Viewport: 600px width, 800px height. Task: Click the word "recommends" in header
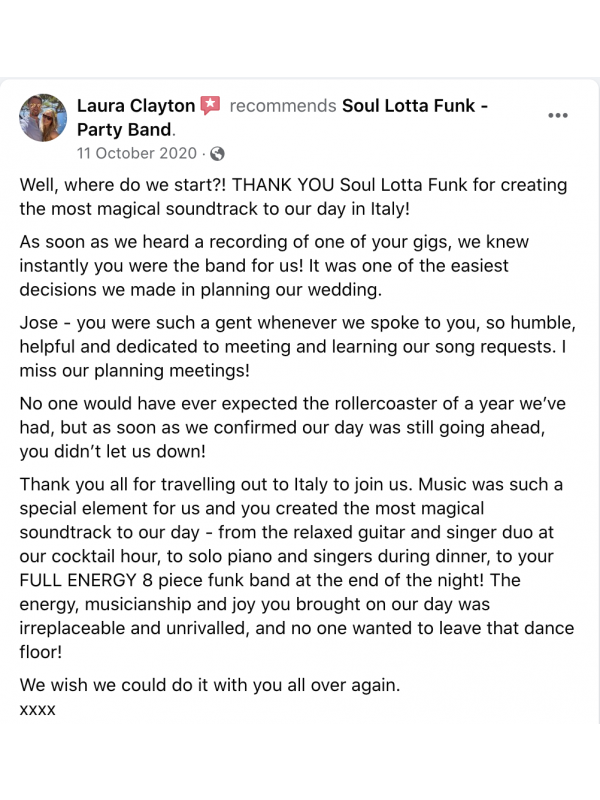point(282,105)
